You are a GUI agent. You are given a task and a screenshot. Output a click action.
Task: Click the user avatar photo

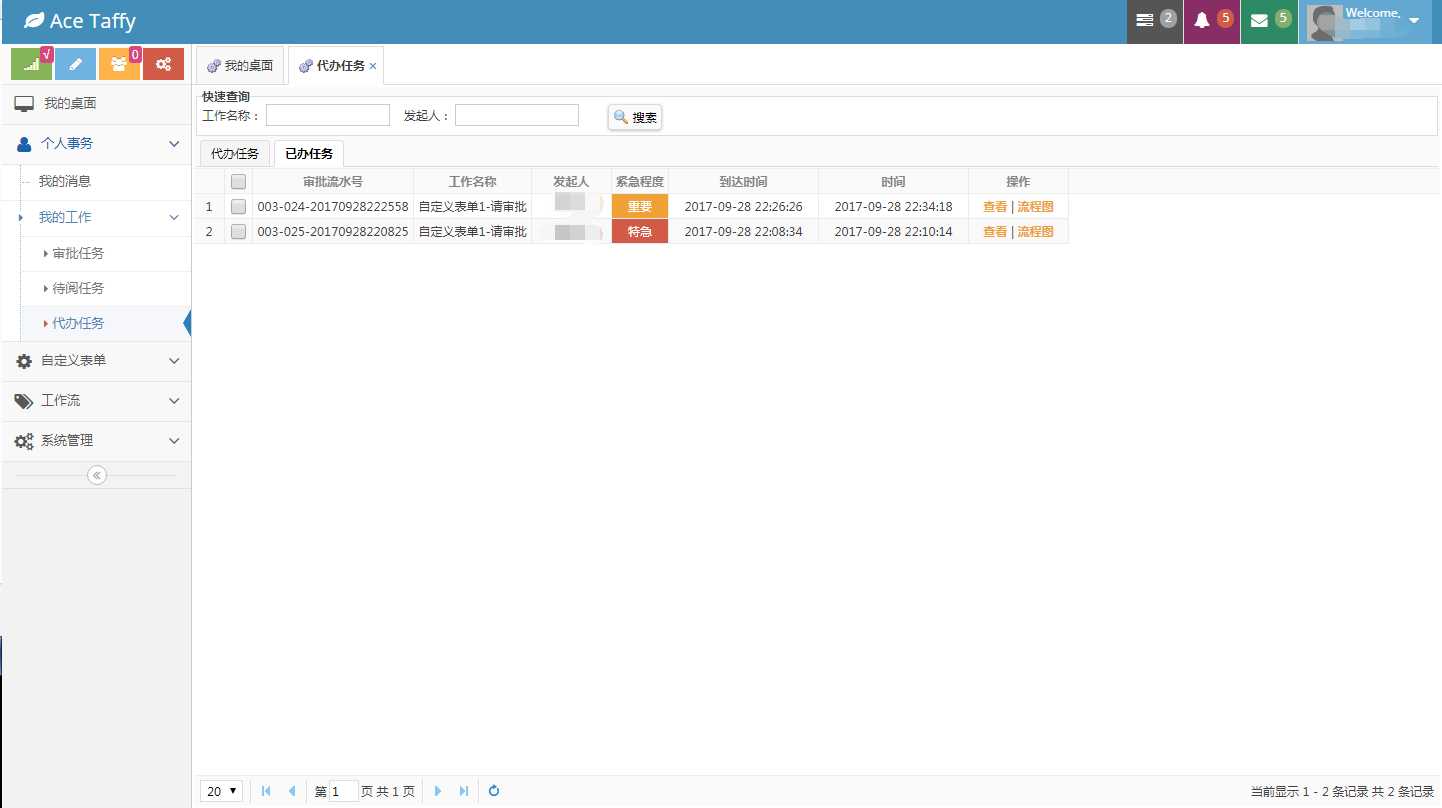pyautogui.click(x=1325, y=23)
